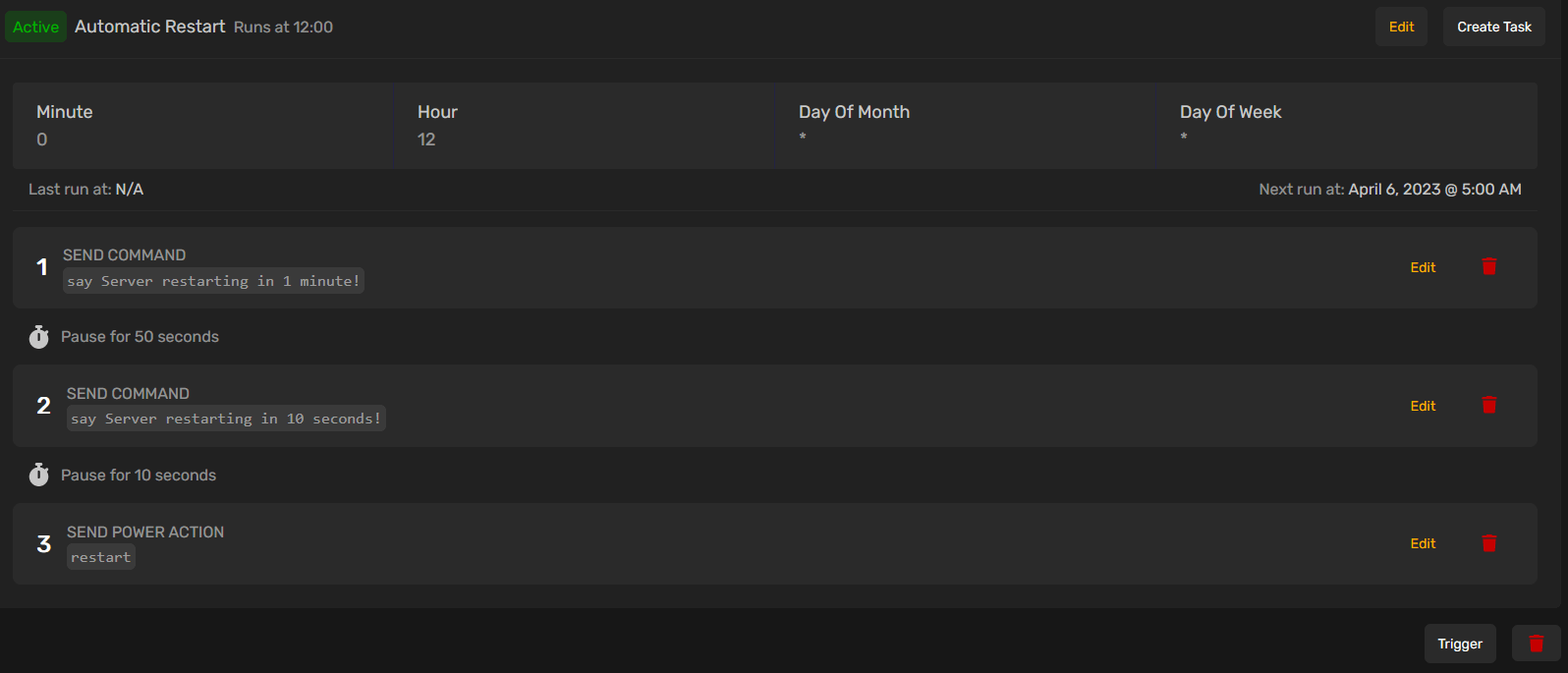Trigger the schedule now
Viewport: 1568px width, 673px height.
1460,644
